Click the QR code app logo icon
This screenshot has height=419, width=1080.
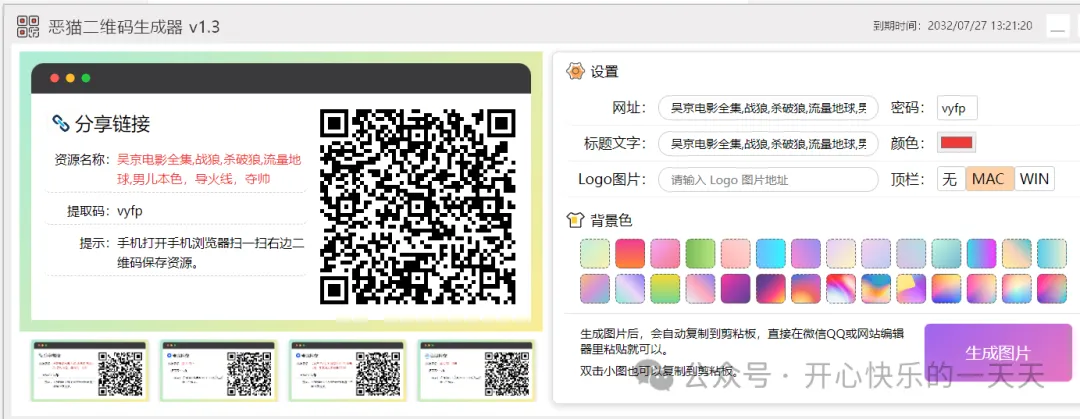(x=28, y=26)
